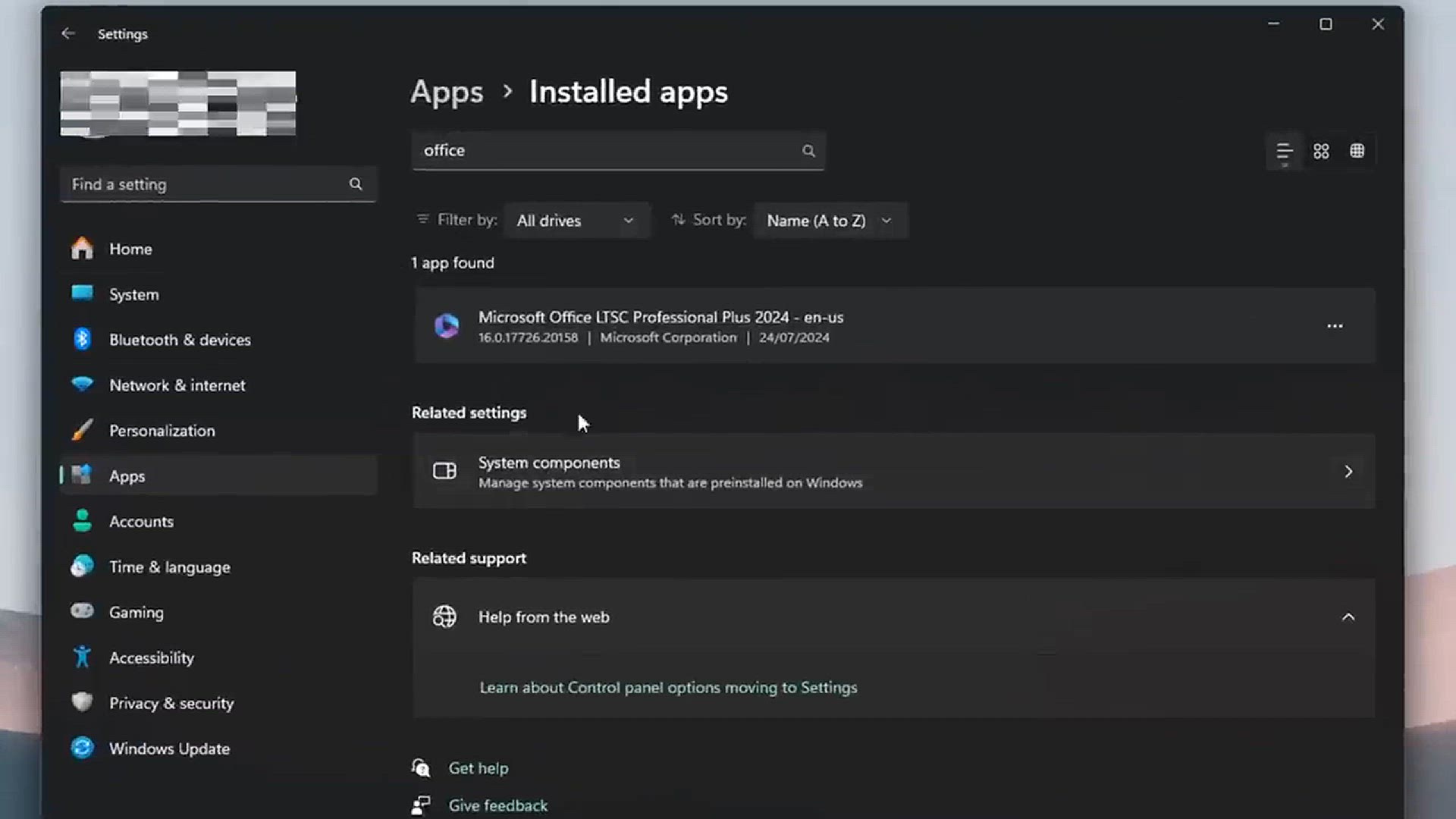1456x819 pixels.
Task: Collapse the Help from the web section
Action: (1348, 617)
